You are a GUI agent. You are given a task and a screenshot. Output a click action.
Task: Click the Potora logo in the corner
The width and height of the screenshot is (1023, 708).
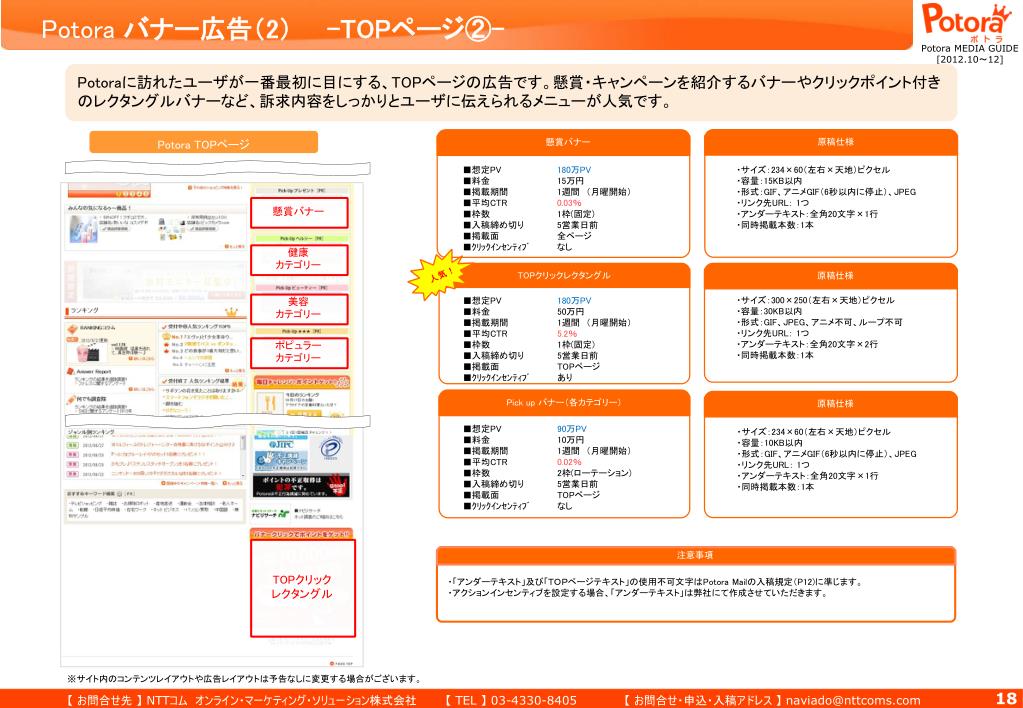(968, 22)
